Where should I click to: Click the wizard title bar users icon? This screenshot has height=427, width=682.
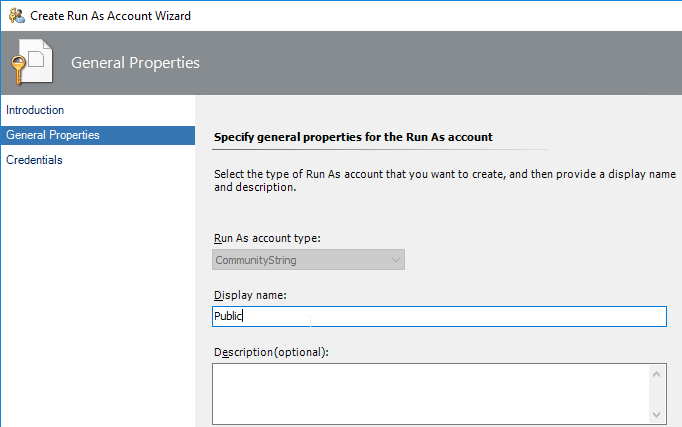coord(17,16)
